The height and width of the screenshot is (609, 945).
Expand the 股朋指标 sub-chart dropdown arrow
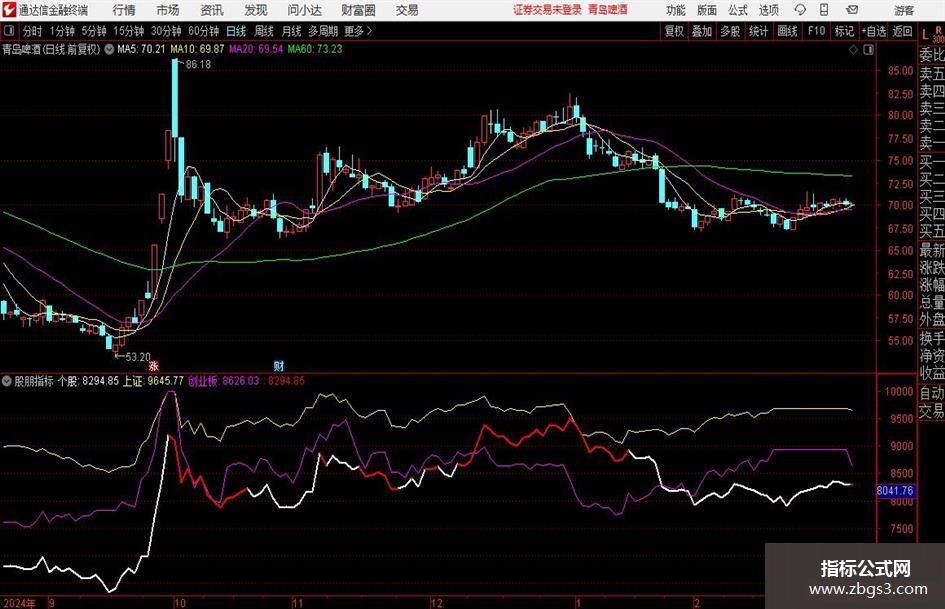click(7, 381)
